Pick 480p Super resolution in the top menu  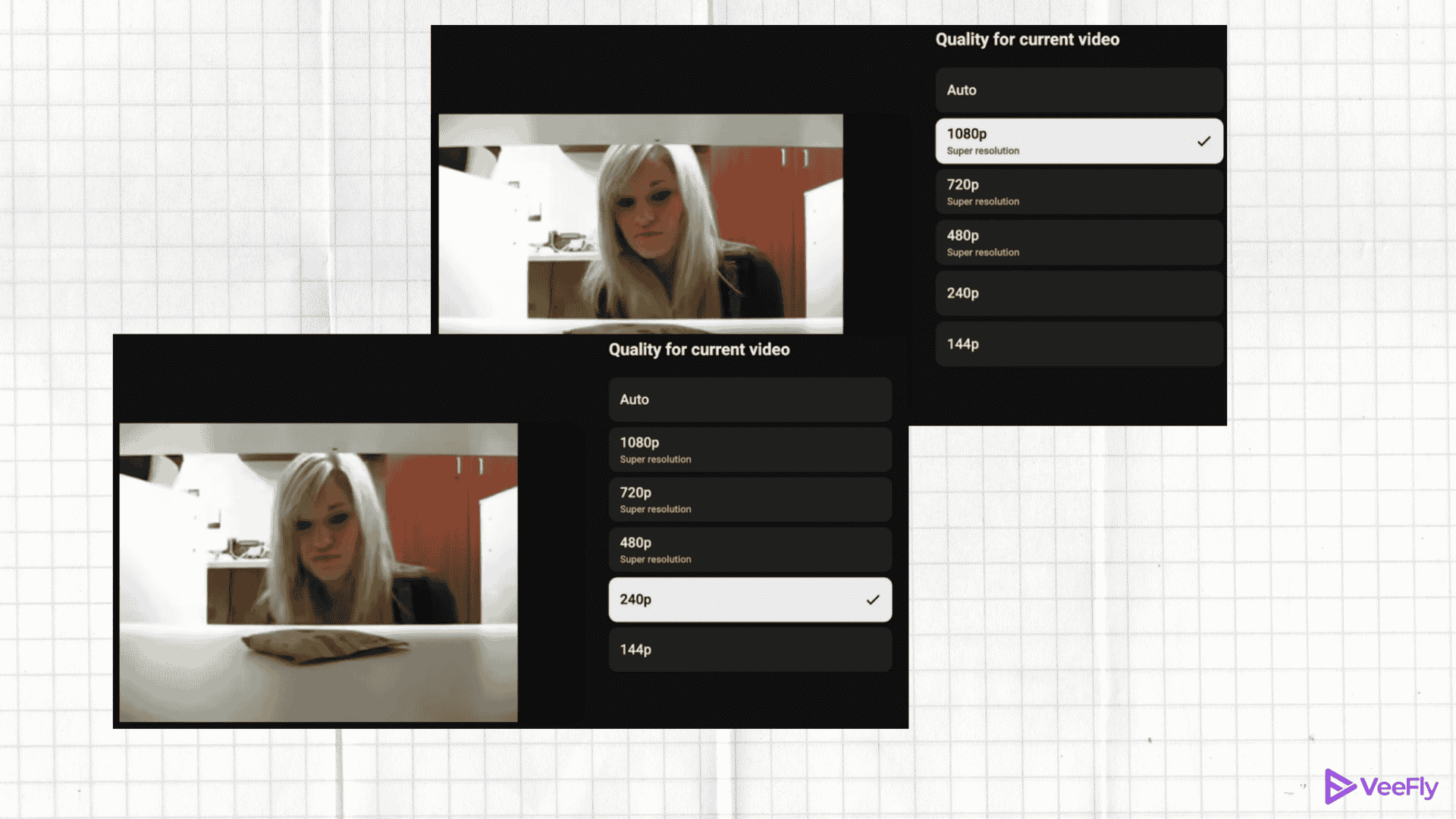(x=1078, y=243)
